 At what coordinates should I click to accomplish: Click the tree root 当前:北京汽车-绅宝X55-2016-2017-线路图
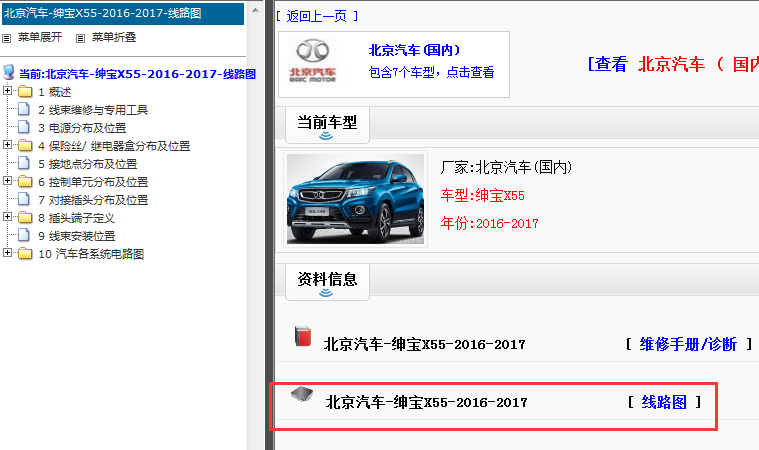(x=137, y=74)
